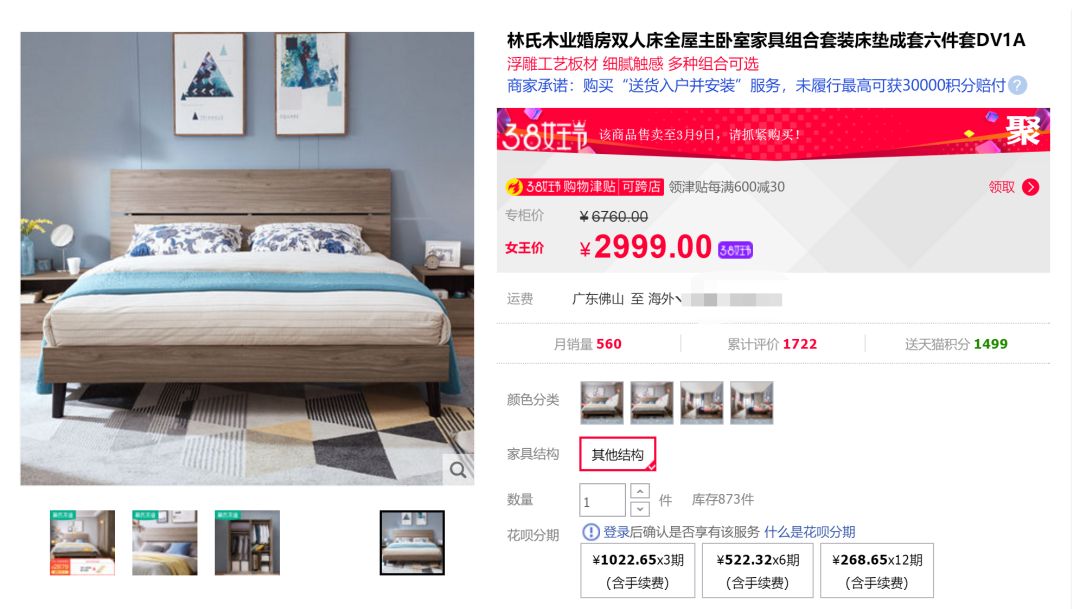Click the magnifier icon on product image
The height and width of the screenshot is (609, 1080).
click(458, 470)
